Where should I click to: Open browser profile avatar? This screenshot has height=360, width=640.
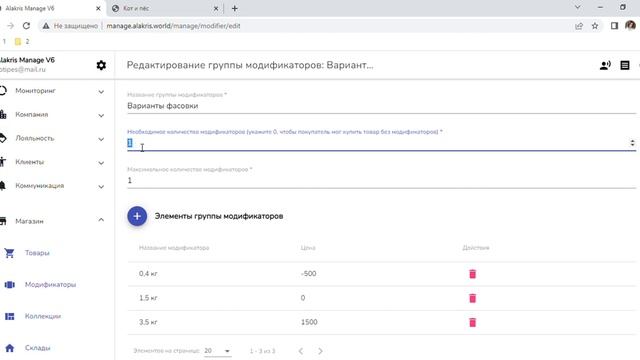click(630, 26)
